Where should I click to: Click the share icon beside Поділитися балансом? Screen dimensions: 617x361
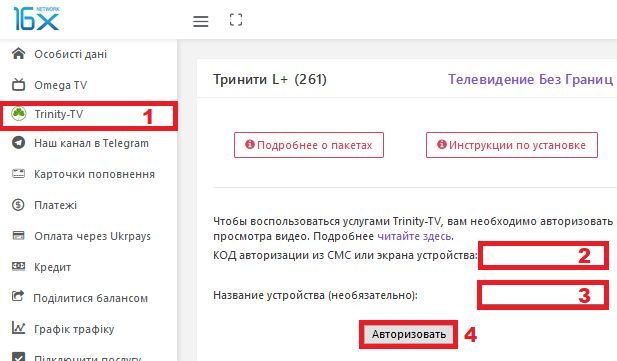[x=18, y=296]
